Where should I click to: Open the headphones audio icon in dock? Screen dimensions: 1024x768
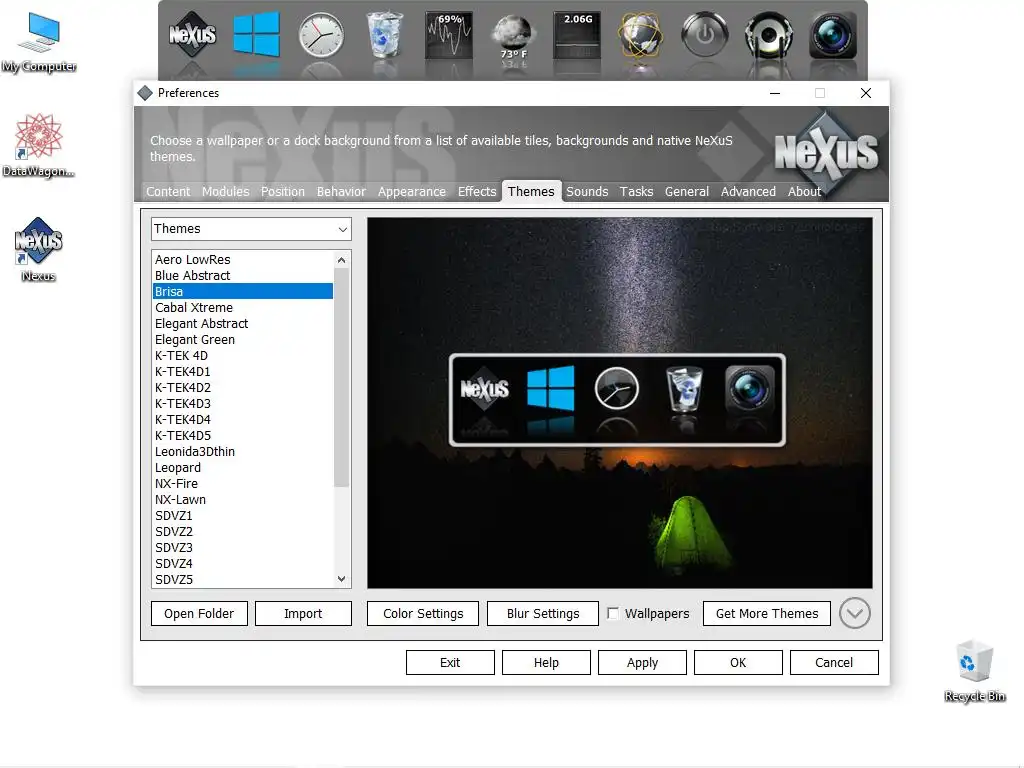tap(769, 35)
